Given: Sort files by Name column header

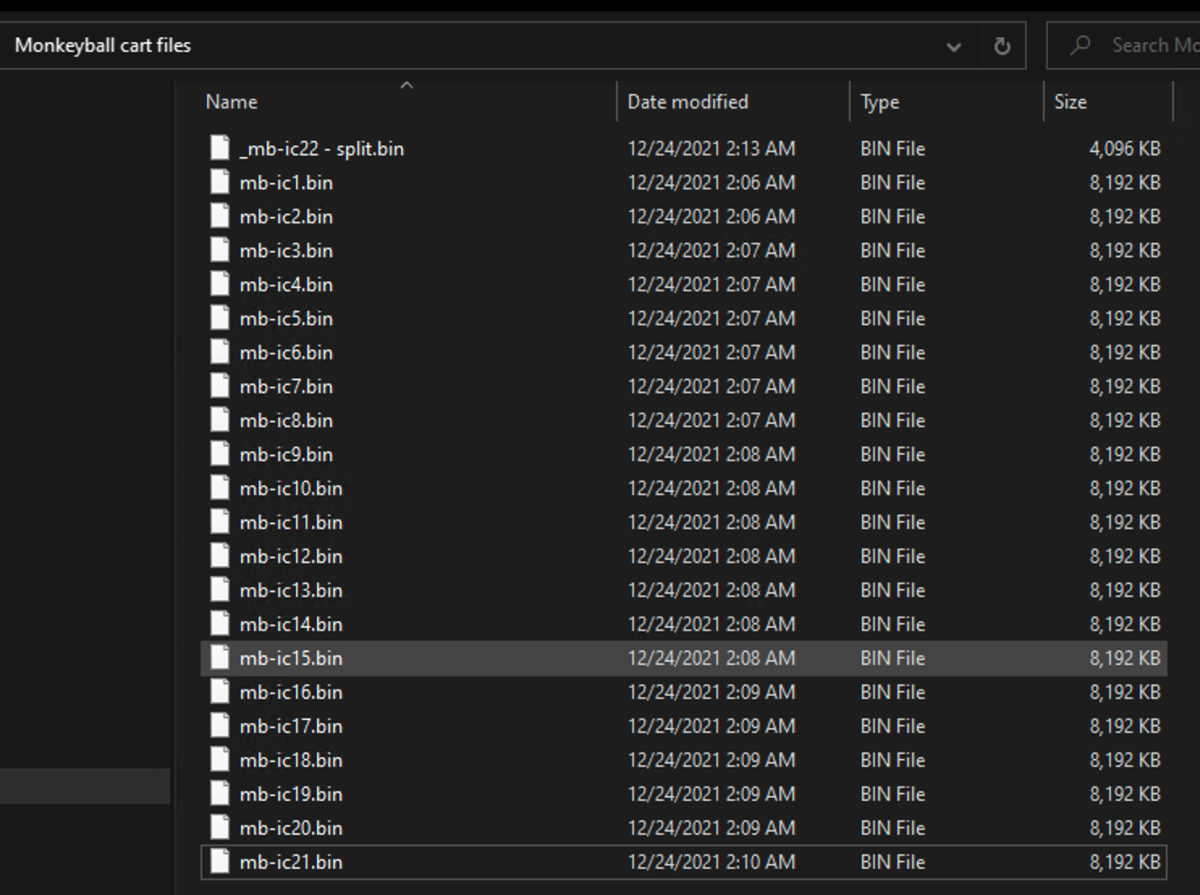Looking at the screenshot, I should (x=231, y=102).
